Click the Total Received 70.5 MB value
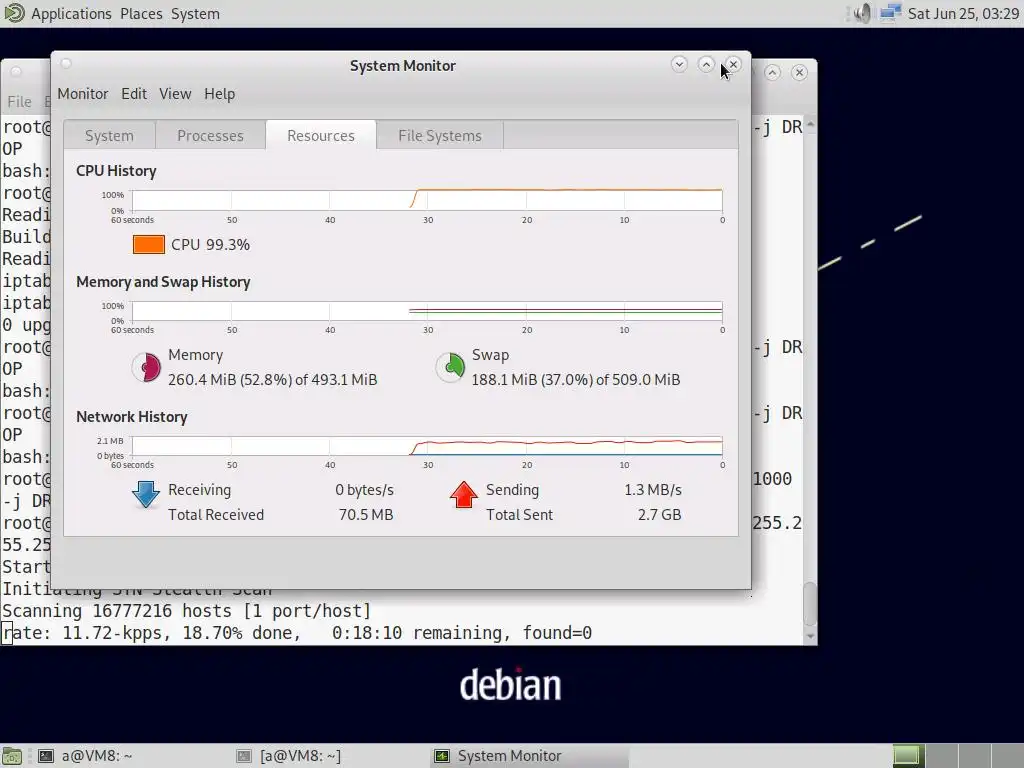 [366, 515]
